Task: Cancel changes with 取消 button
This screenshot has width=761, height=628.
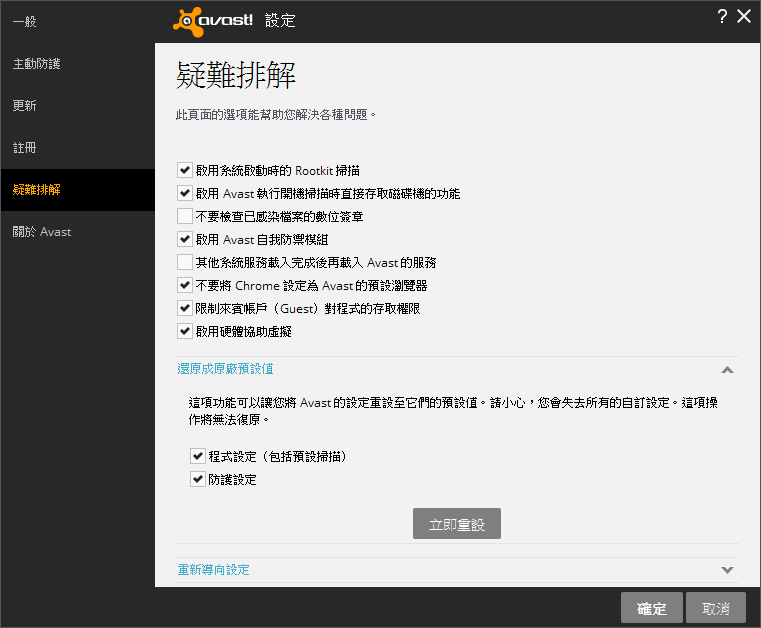Action: 716,608
